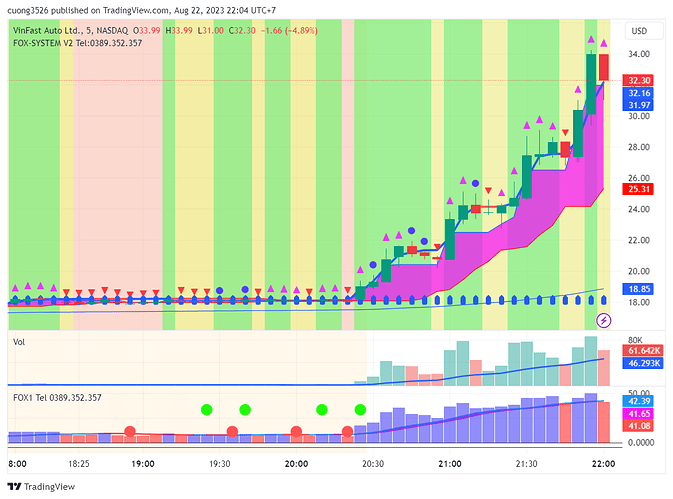Click the 21:30 time axis label
This screenshot has height=499, width=673.
pyautogui.click(x=526, y=464)
